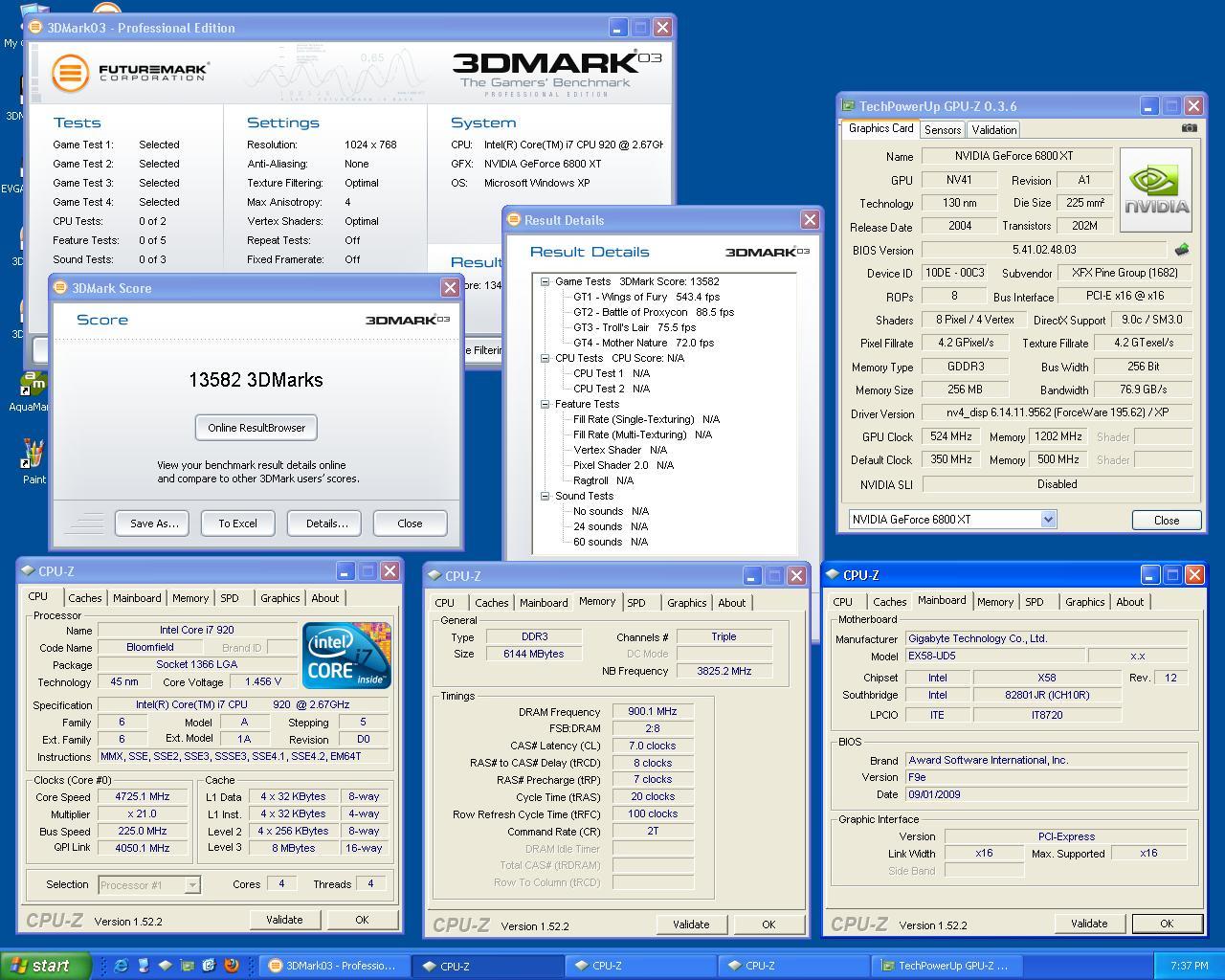The image size is (1225, 980).
Task: Click the Details... button
Action: pyautogui.click(x=326, y=523)
